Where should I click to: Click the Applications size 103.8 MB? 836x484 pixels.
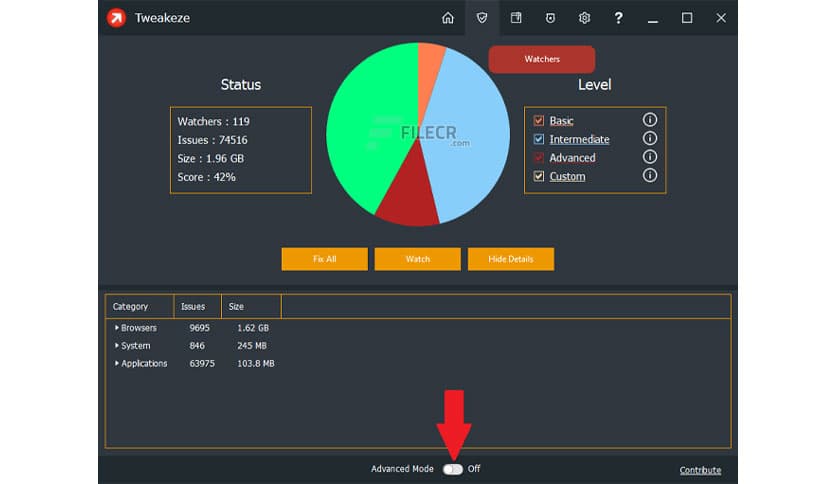[255, 363]
